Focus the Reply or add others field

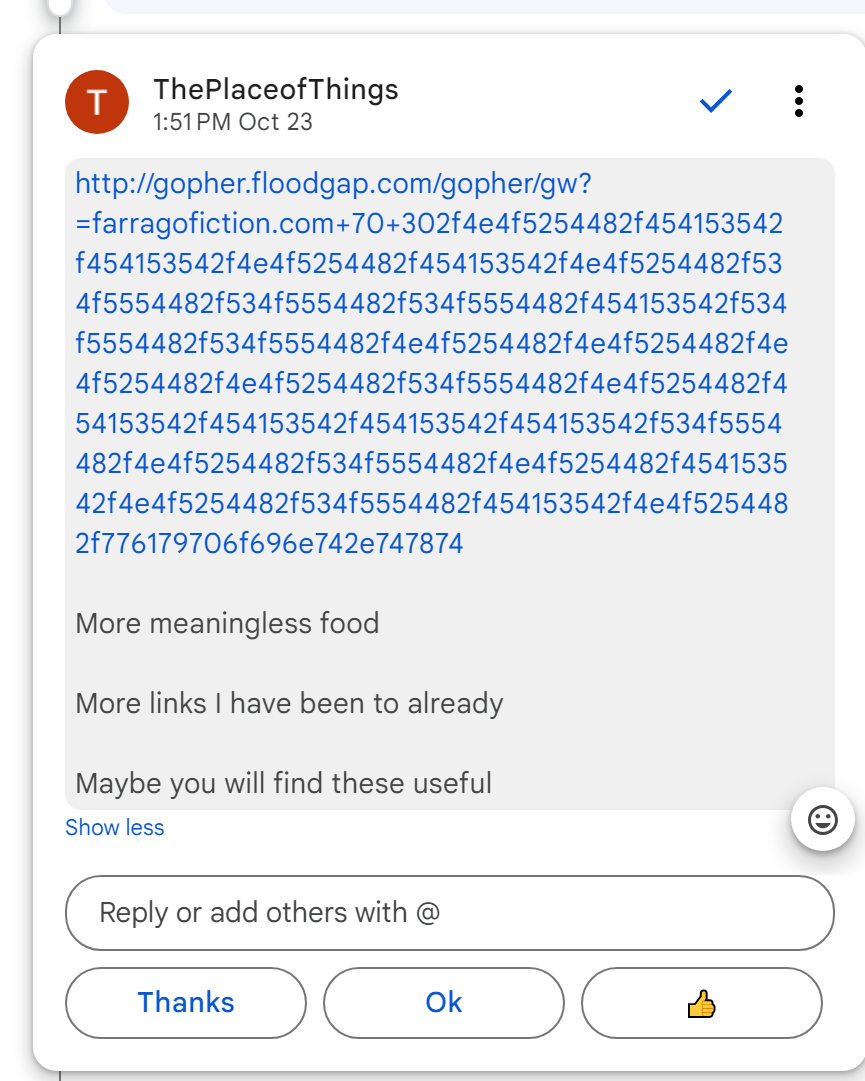pyautogui.click(x=449, y=913)
